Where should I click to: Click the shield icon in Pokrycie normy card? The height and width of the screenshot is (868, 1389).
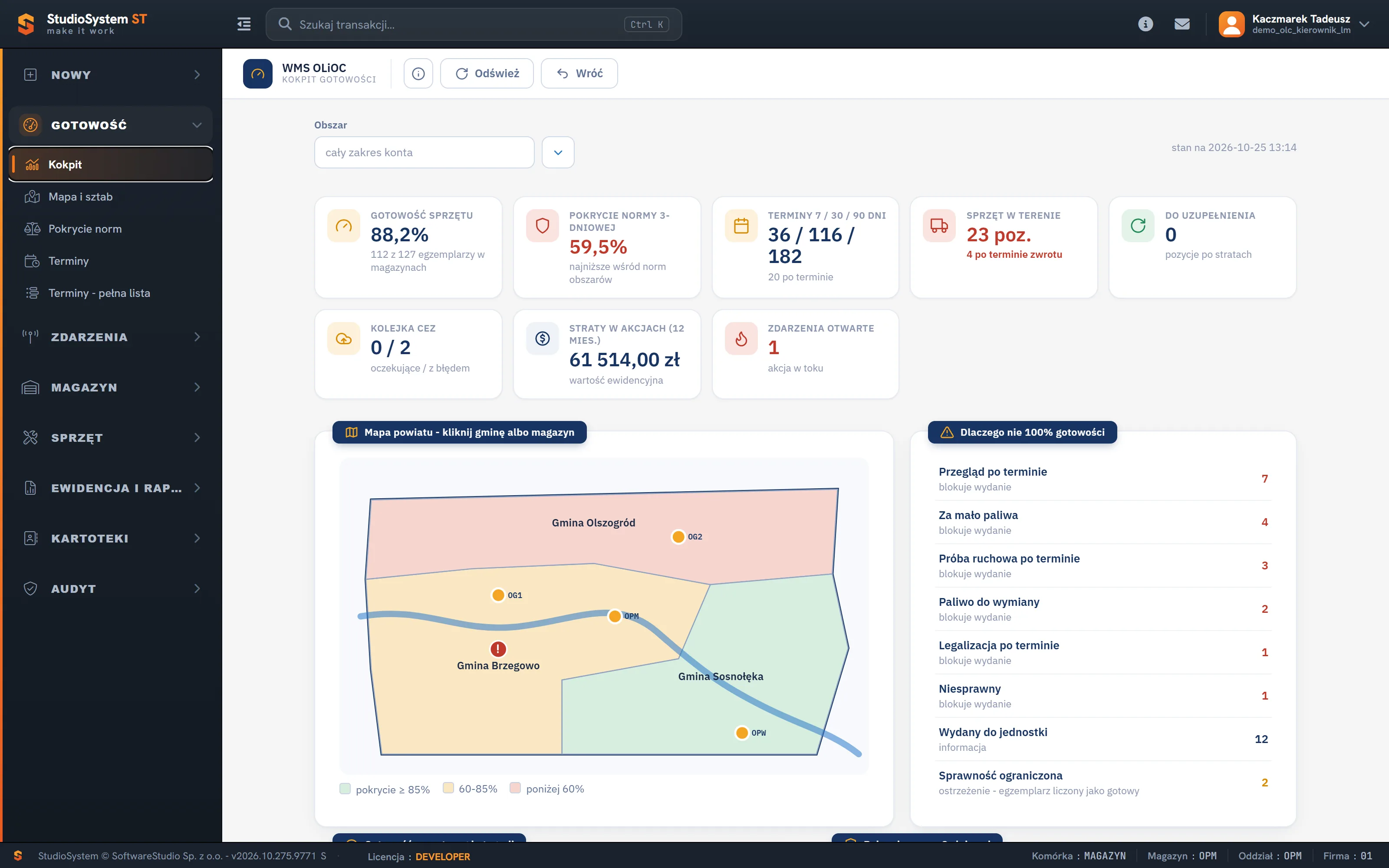click(x=543, y=226)
